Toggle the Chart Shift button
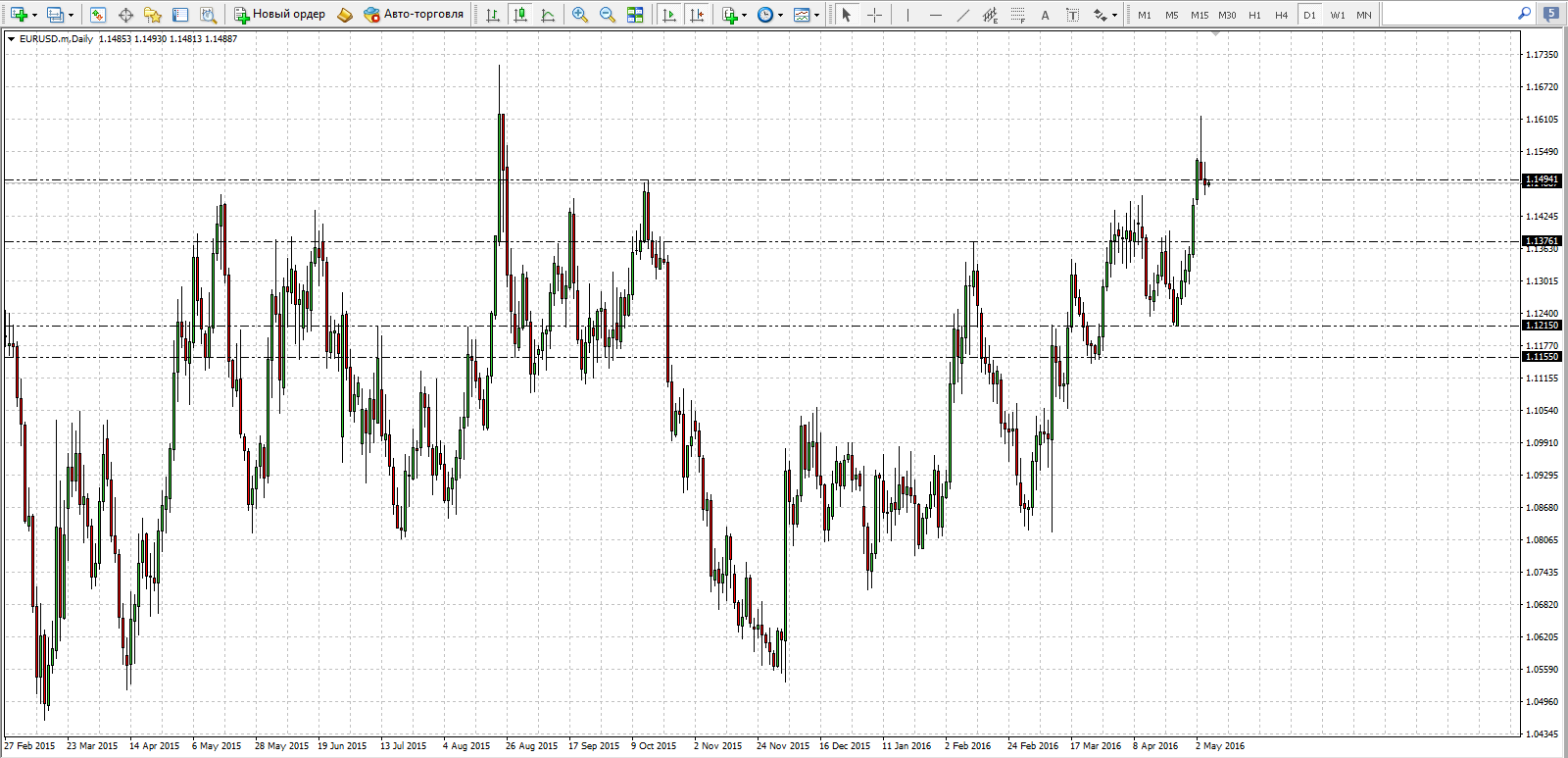Viewport: 1568px width, 758px height. (x=697, y=15)
